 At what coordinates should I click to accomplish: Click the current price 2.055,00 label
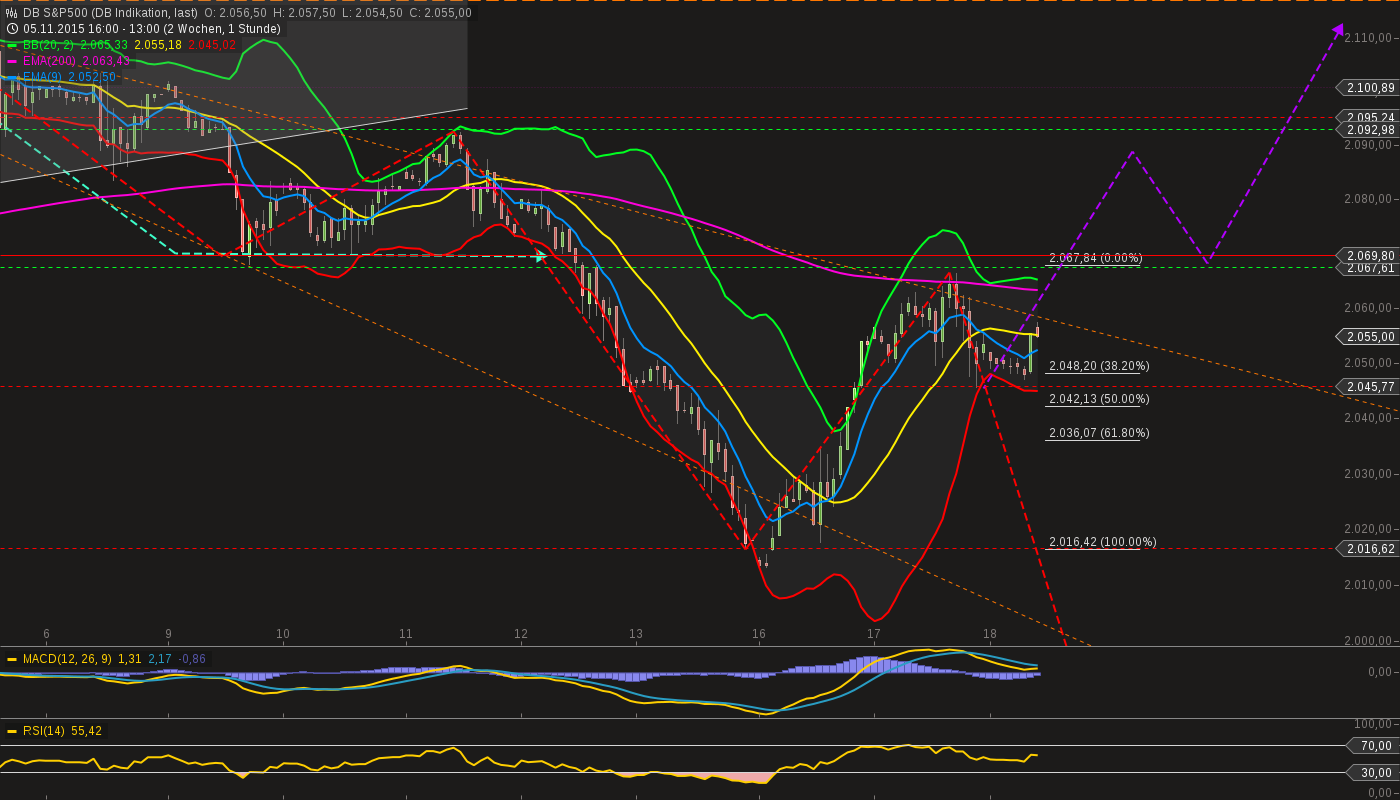(1369, 337)
